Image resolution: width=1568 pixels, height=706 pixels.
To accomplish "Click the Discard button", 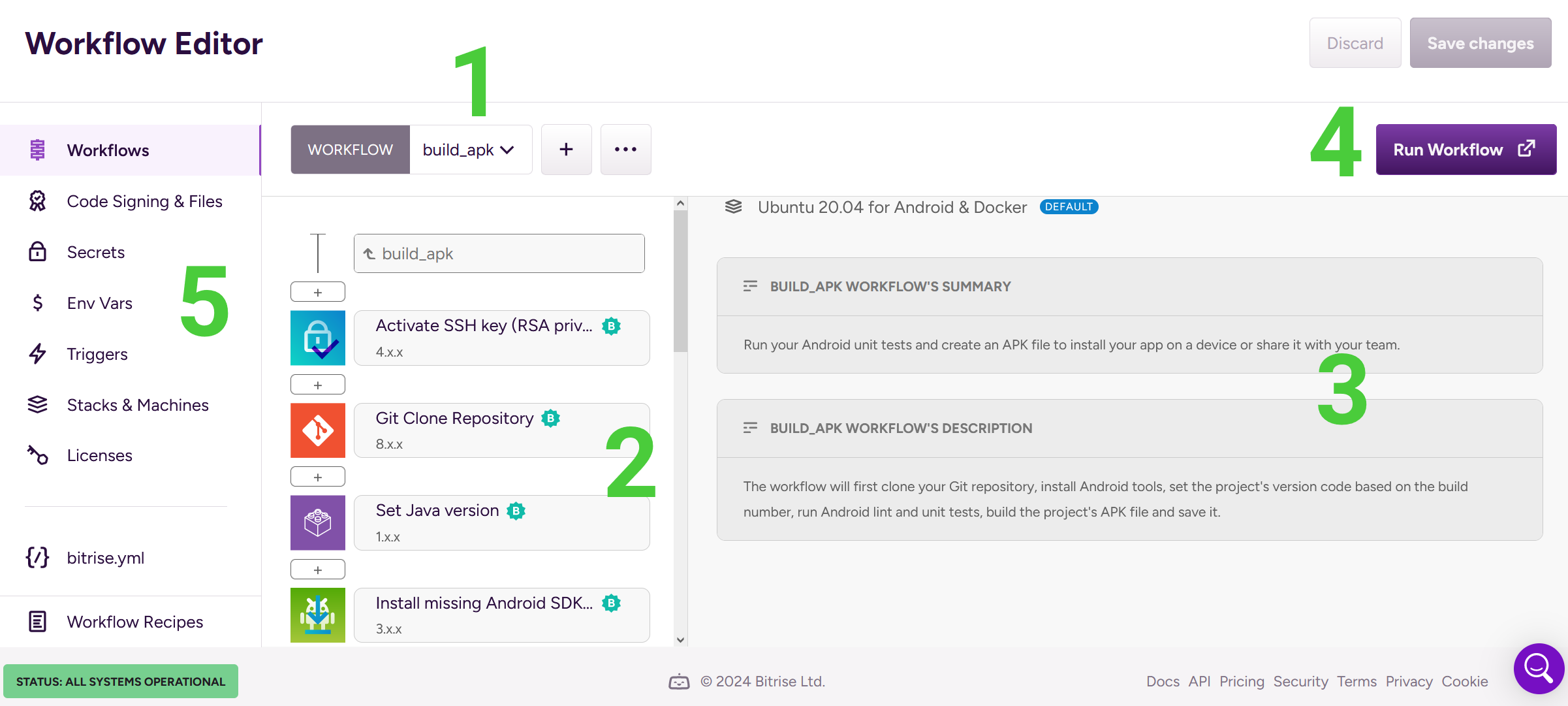I will (1355, 43).
